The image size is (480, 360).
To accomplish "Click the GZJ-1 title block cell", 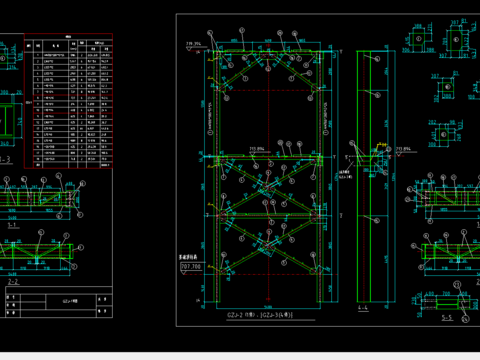I will click(71, 301).
